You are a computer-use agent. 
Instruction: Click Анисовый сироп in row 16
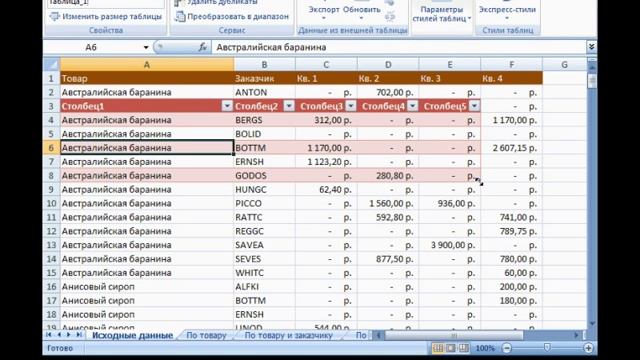[x=147, y=287]
